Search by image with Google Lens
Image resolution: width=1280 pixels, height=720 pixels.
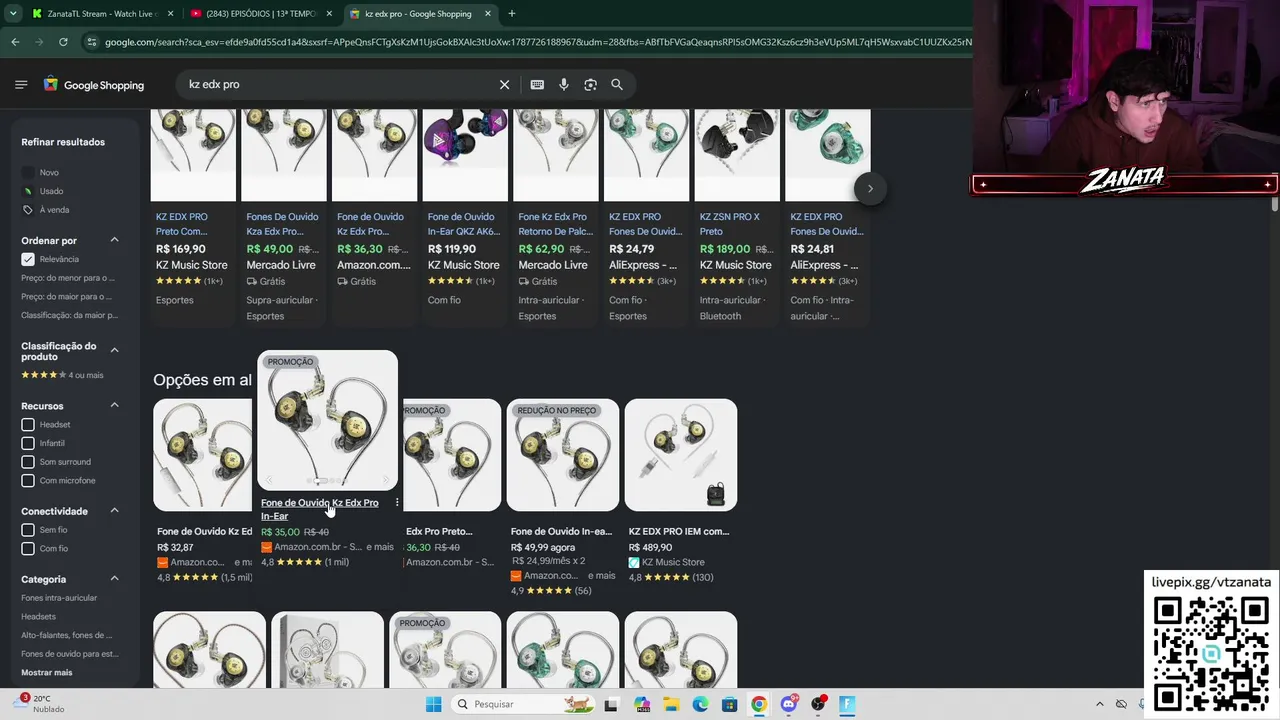pos(590,85)
